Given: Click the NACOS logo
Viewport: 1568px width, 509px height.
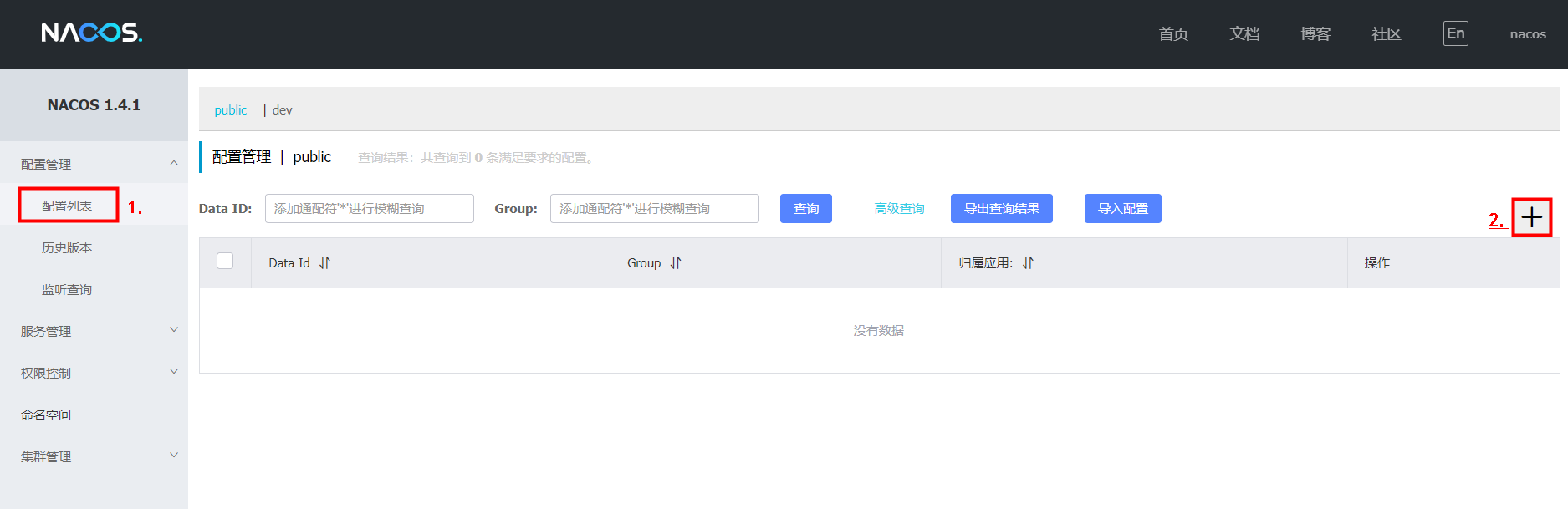Looking at the screenshot, I should (x=92, y=33).
